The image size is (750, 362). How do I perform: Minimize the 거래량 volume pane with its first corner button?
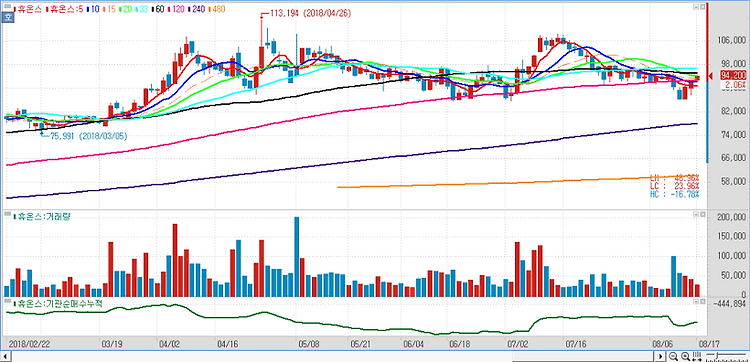[696, 215]
